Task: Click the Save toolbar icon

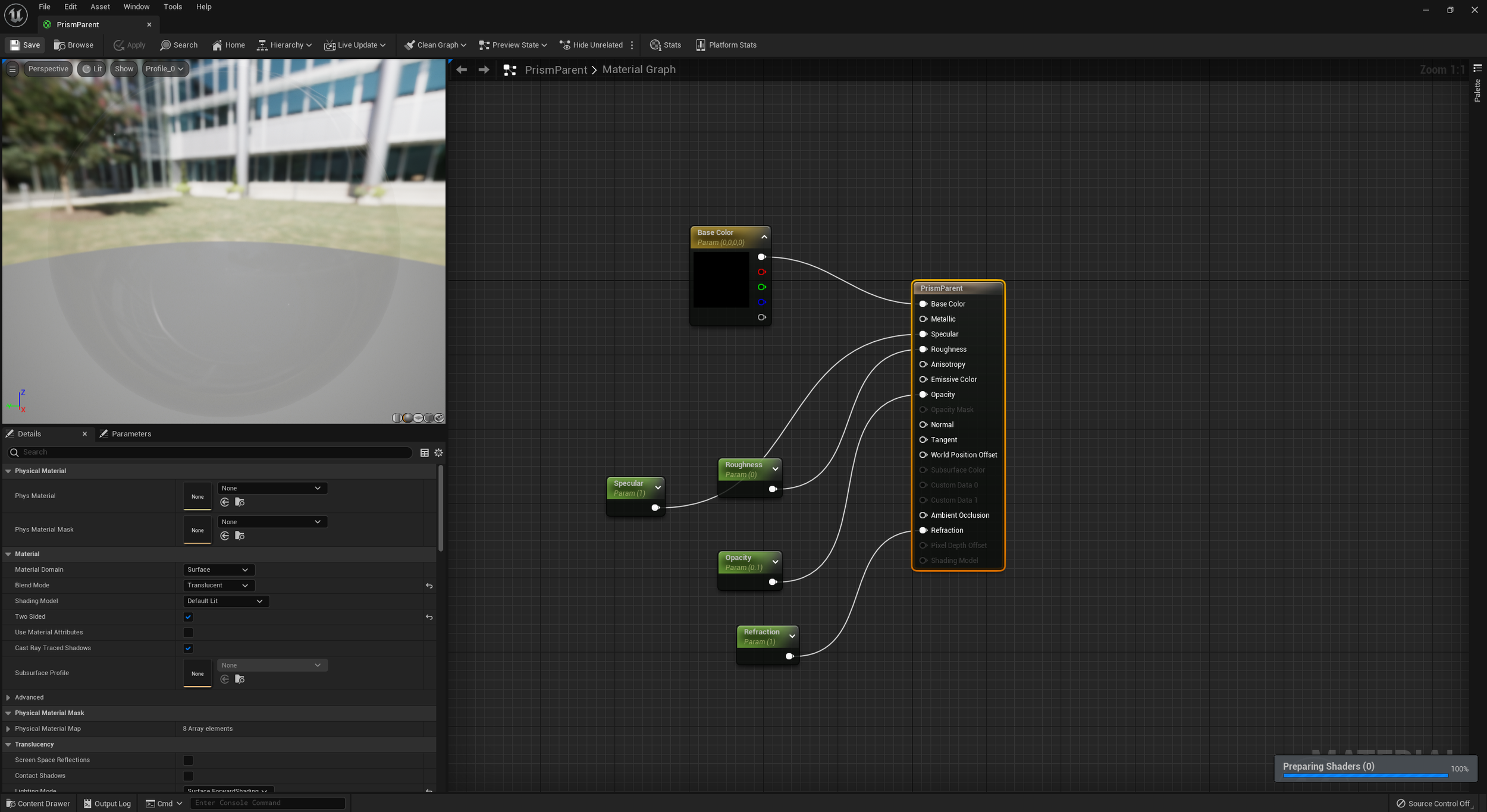Action: pos(15,45)
